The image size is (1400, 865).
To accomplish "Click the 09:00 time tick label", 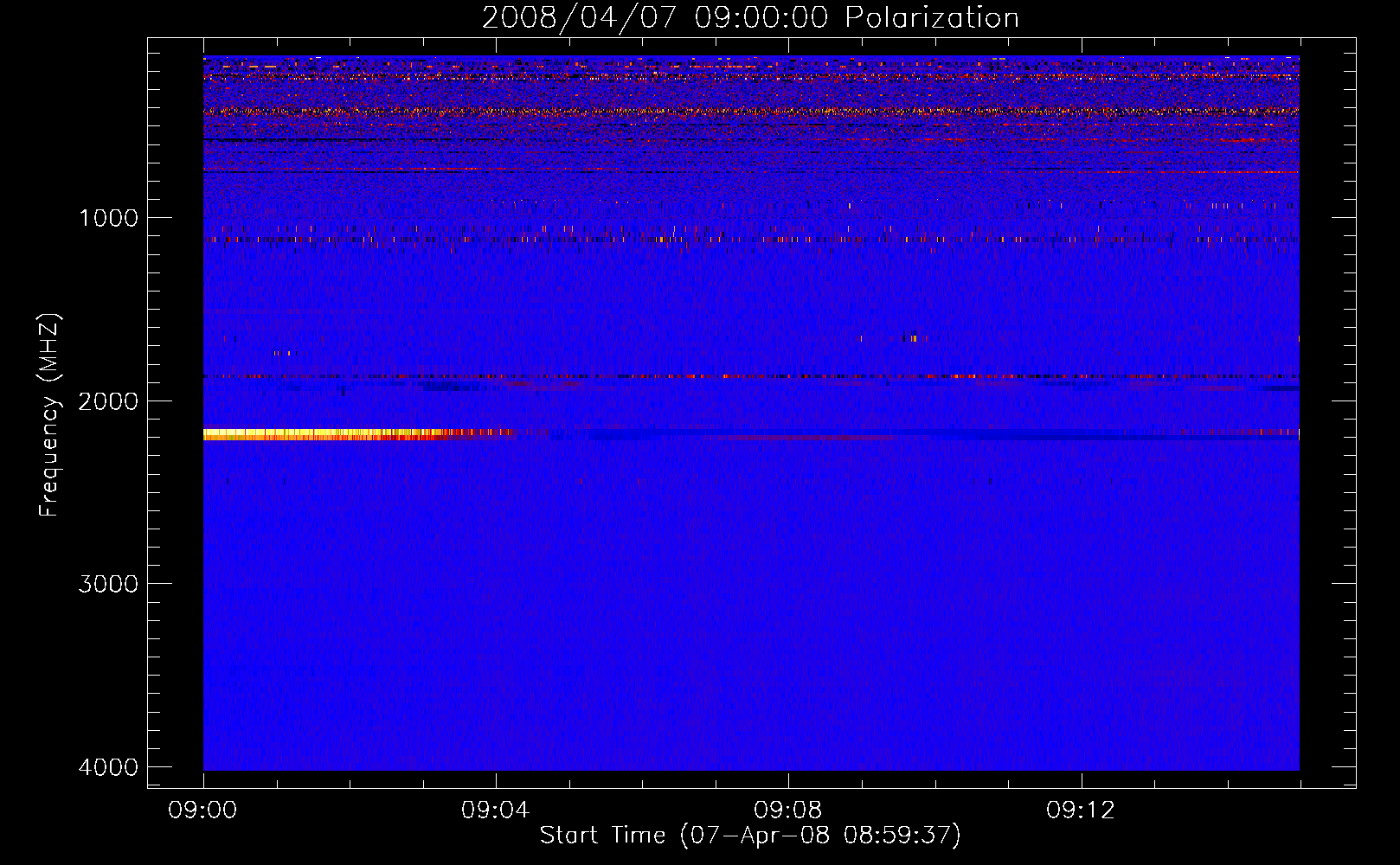I will coord(202,811).
